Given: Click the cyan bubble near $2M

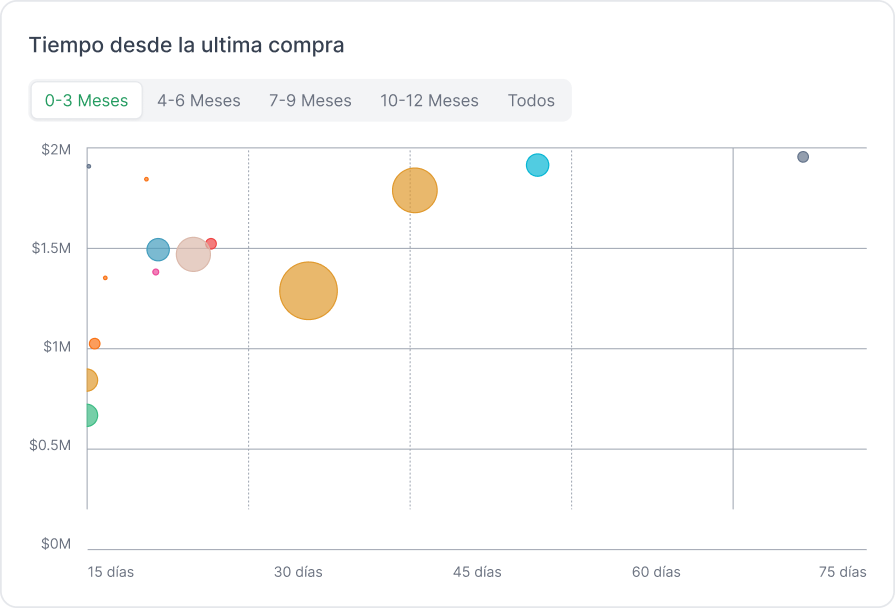Looking at the screenshot, I should (538, 165).
